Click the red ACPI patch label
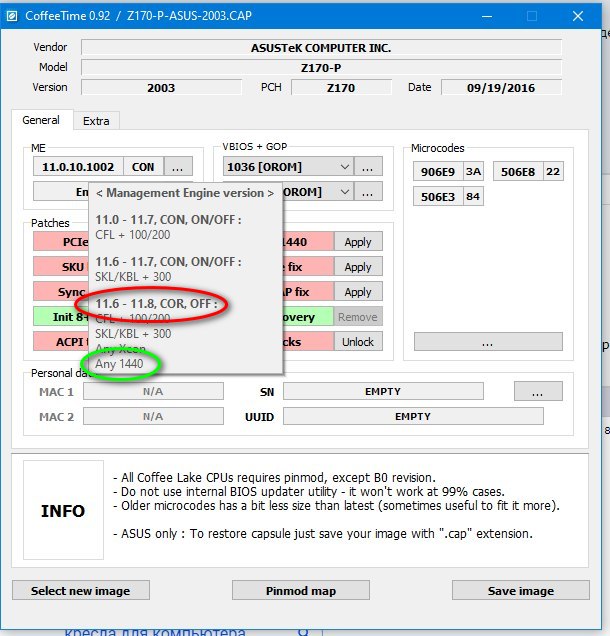Image resolution: width=610 pixels, height=636 pixels. click(61, 342)
